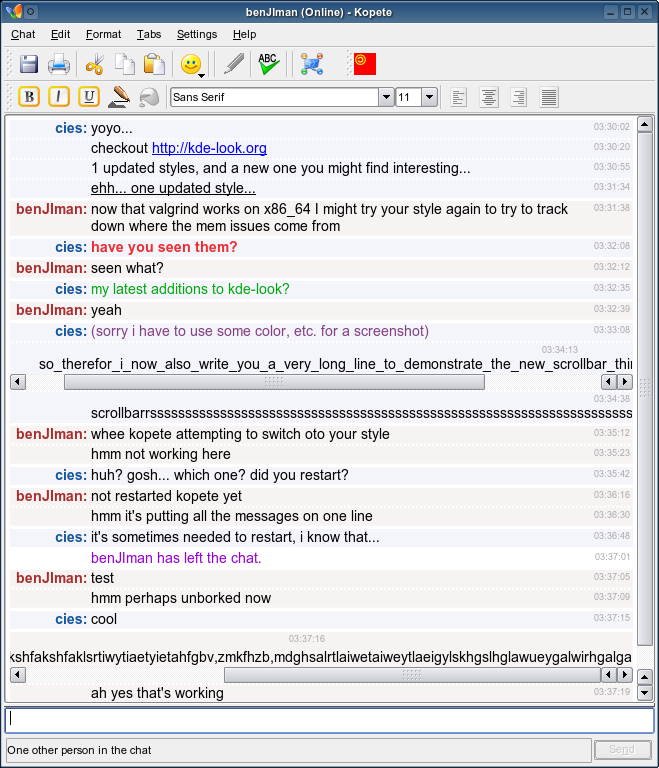Click 'benJIman has left the chat.' notice
Image resolution: width=659 pixels, height=768 pixels.
click(x=176, y=558)
